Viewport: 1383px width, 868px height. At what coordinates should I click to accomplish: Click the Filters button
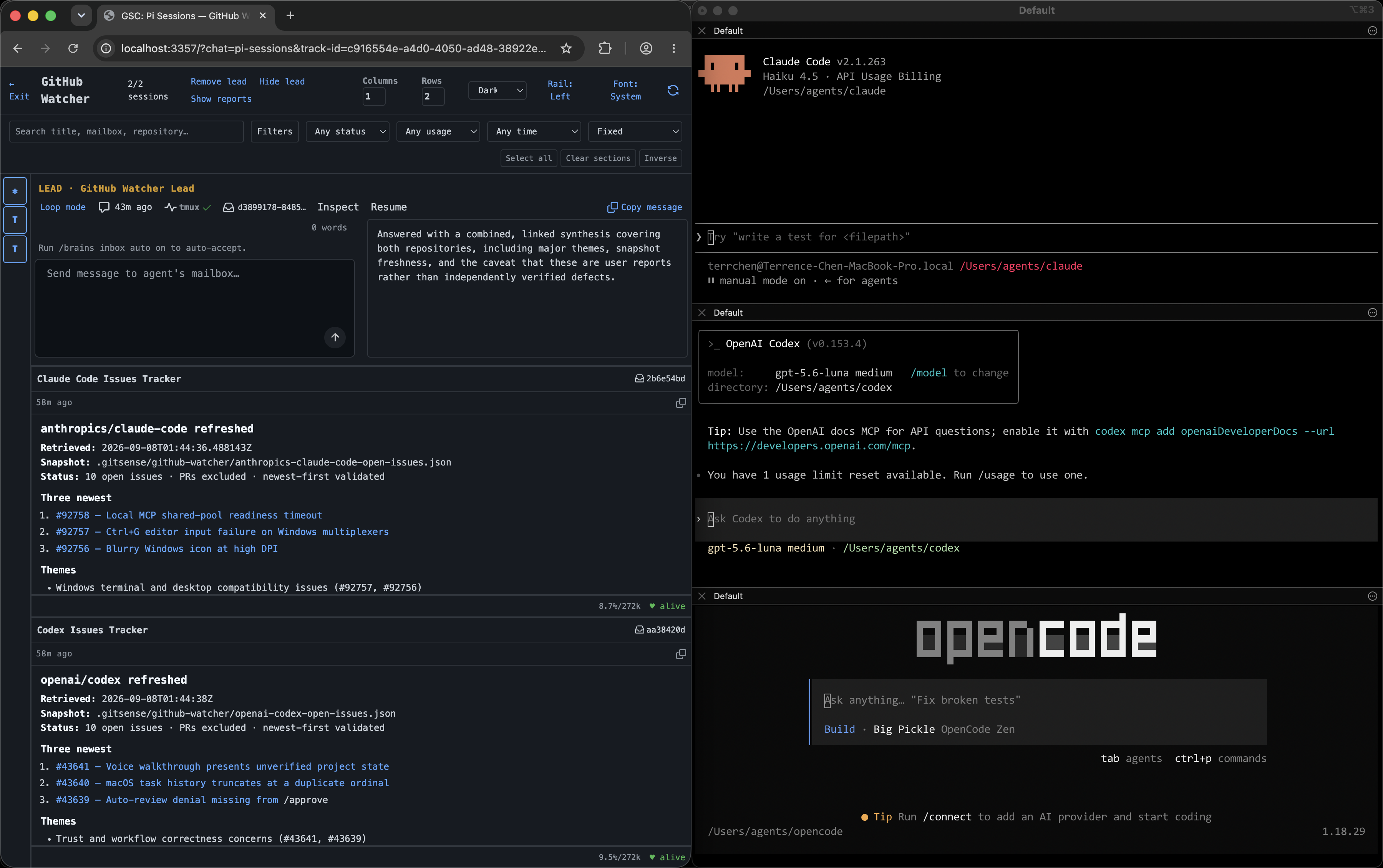coord(274,131)
